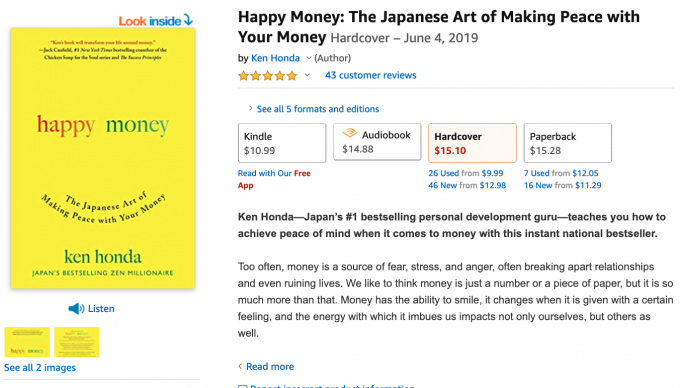Open the author dropdown next to Ken Honda
680x388 pixels.
308,58
